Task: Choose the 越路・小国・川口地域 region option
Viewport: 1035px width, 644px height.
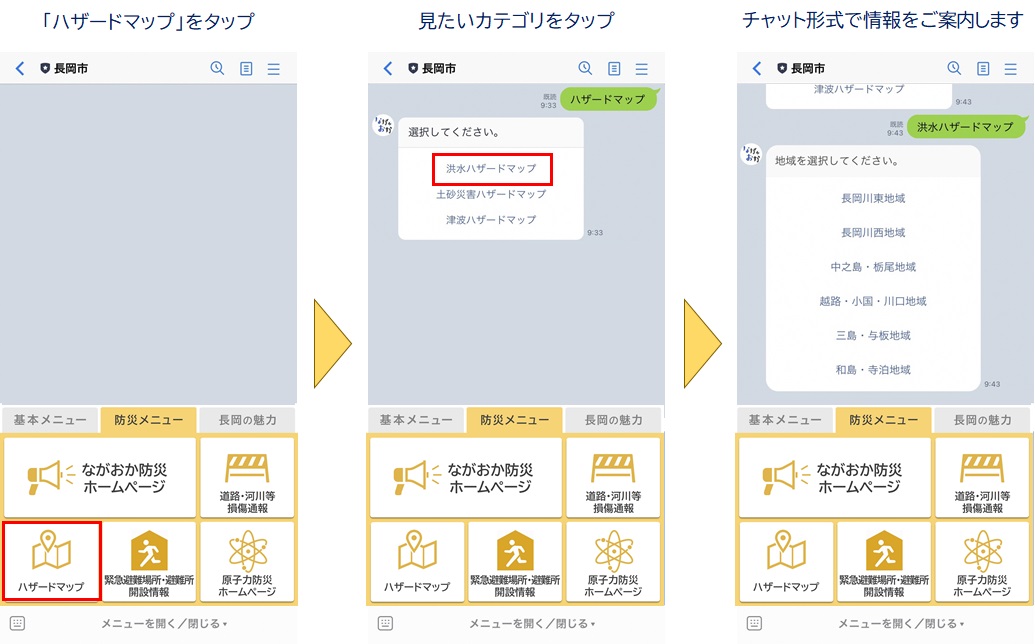Action: (x=873, y=301)
